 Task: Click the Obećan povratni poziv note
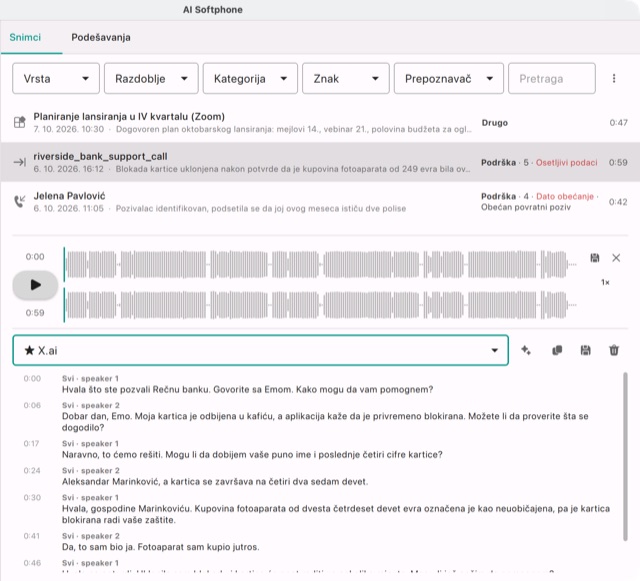[x=526, y=207]
